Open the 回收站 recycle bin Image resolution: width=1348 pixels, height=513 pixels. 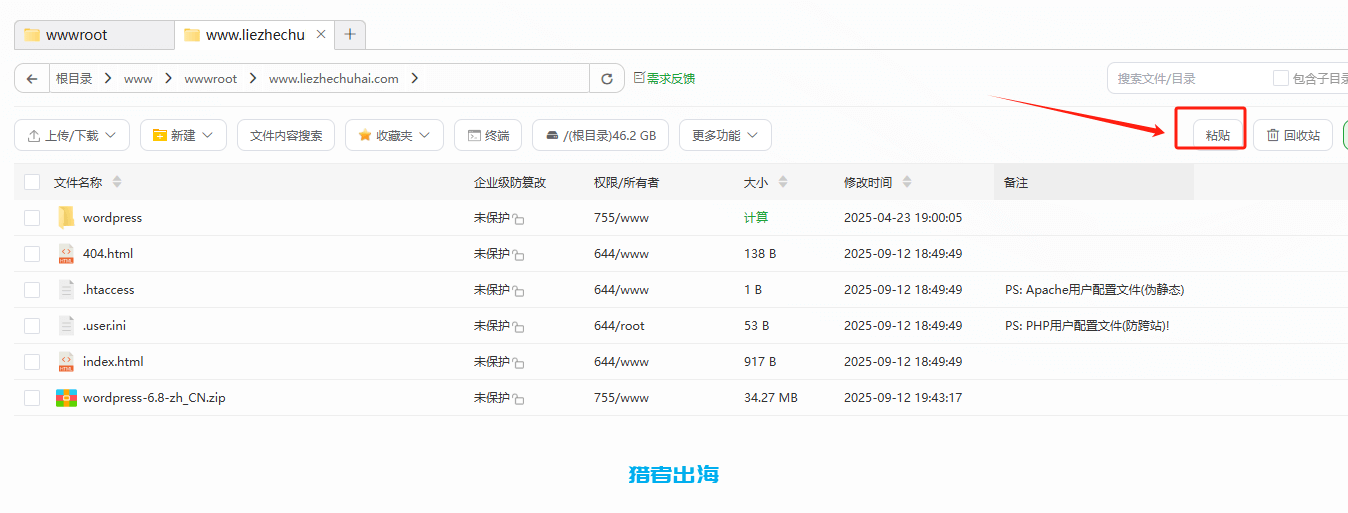pos(1292,135)
